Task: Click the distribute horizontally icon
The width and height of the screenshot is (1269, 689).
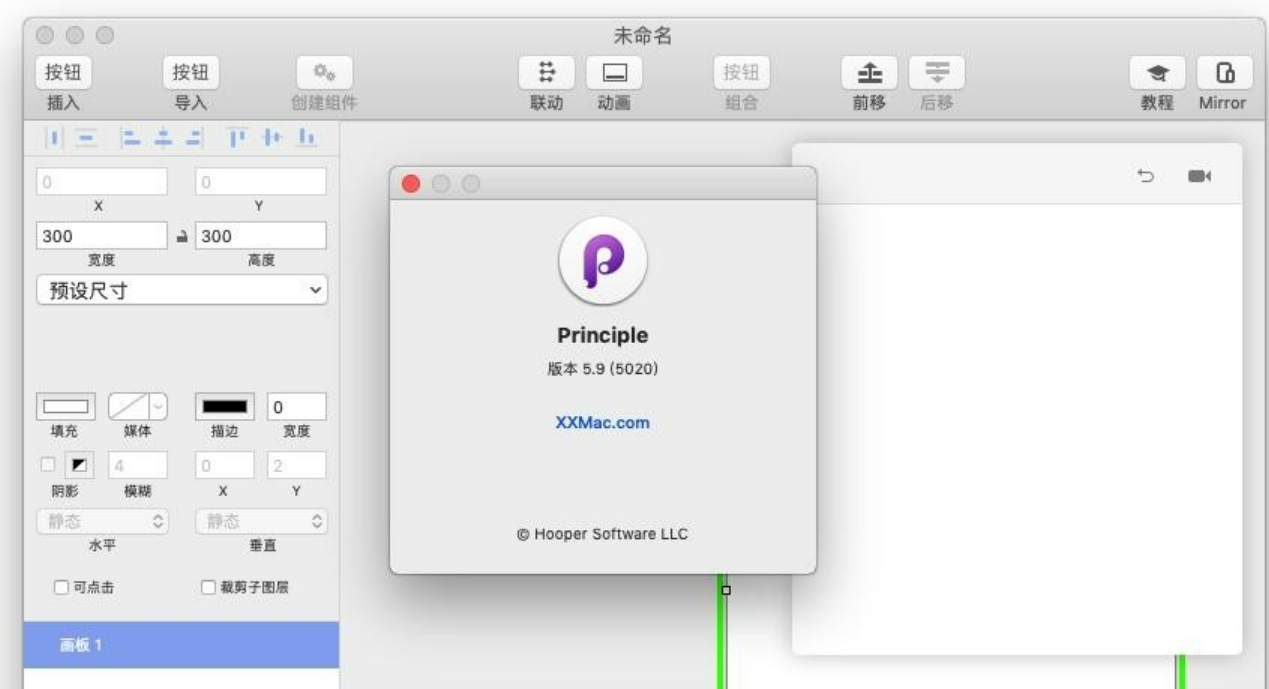Action: point(56,137)
